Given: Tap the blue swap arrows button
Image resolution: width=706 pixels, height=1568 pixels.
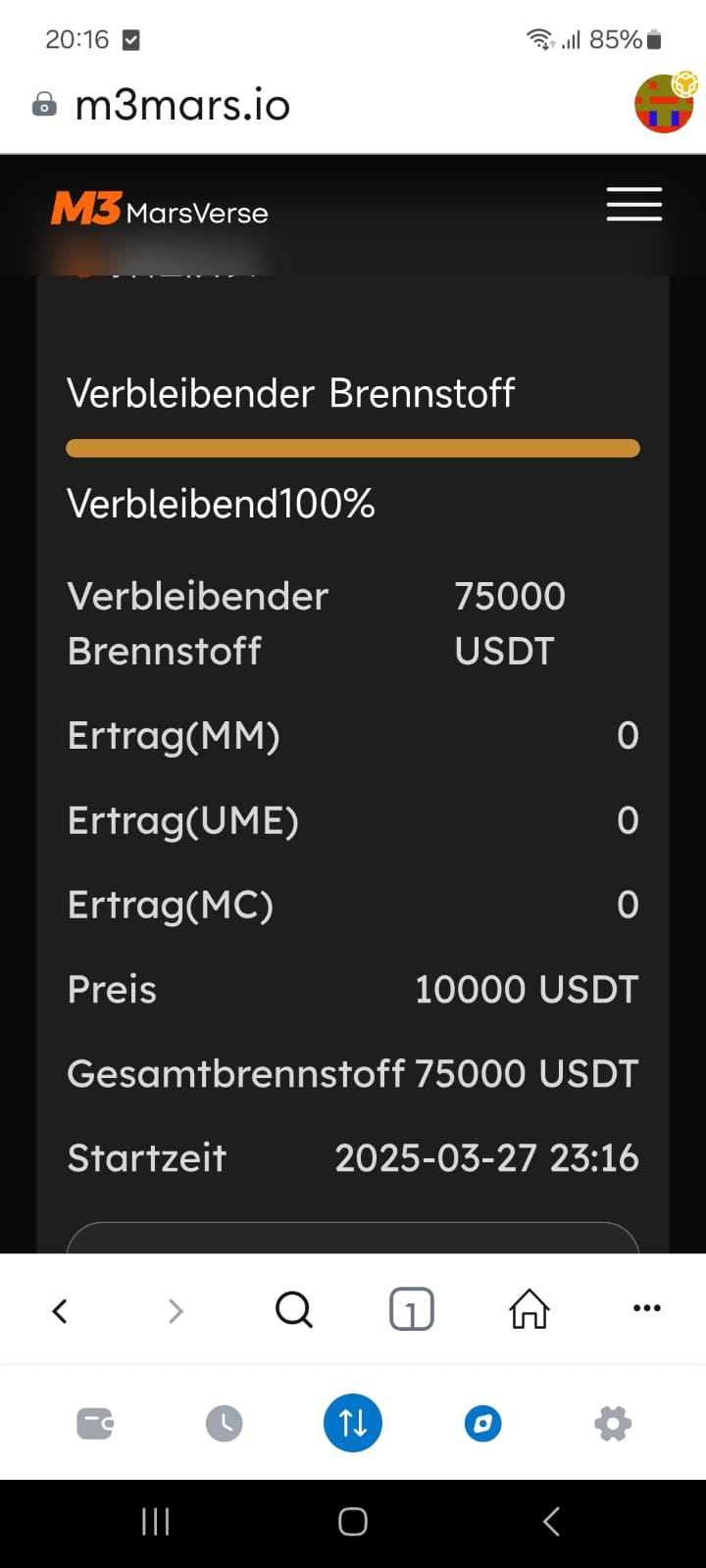Looking at the screenshot, I should pos(353,1423).
